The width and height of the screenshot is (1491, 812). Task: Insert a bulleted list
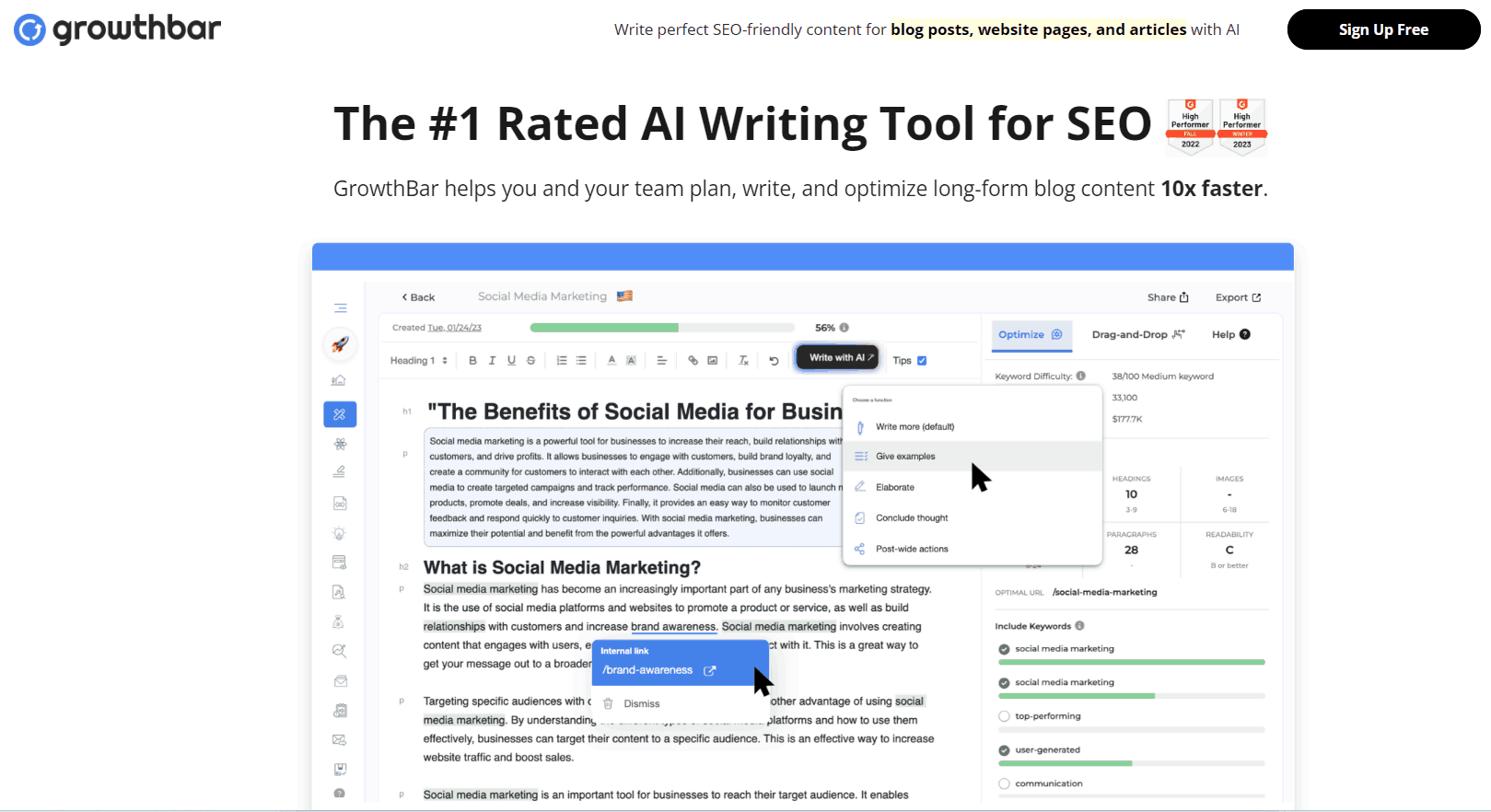(x=581, y=361)
